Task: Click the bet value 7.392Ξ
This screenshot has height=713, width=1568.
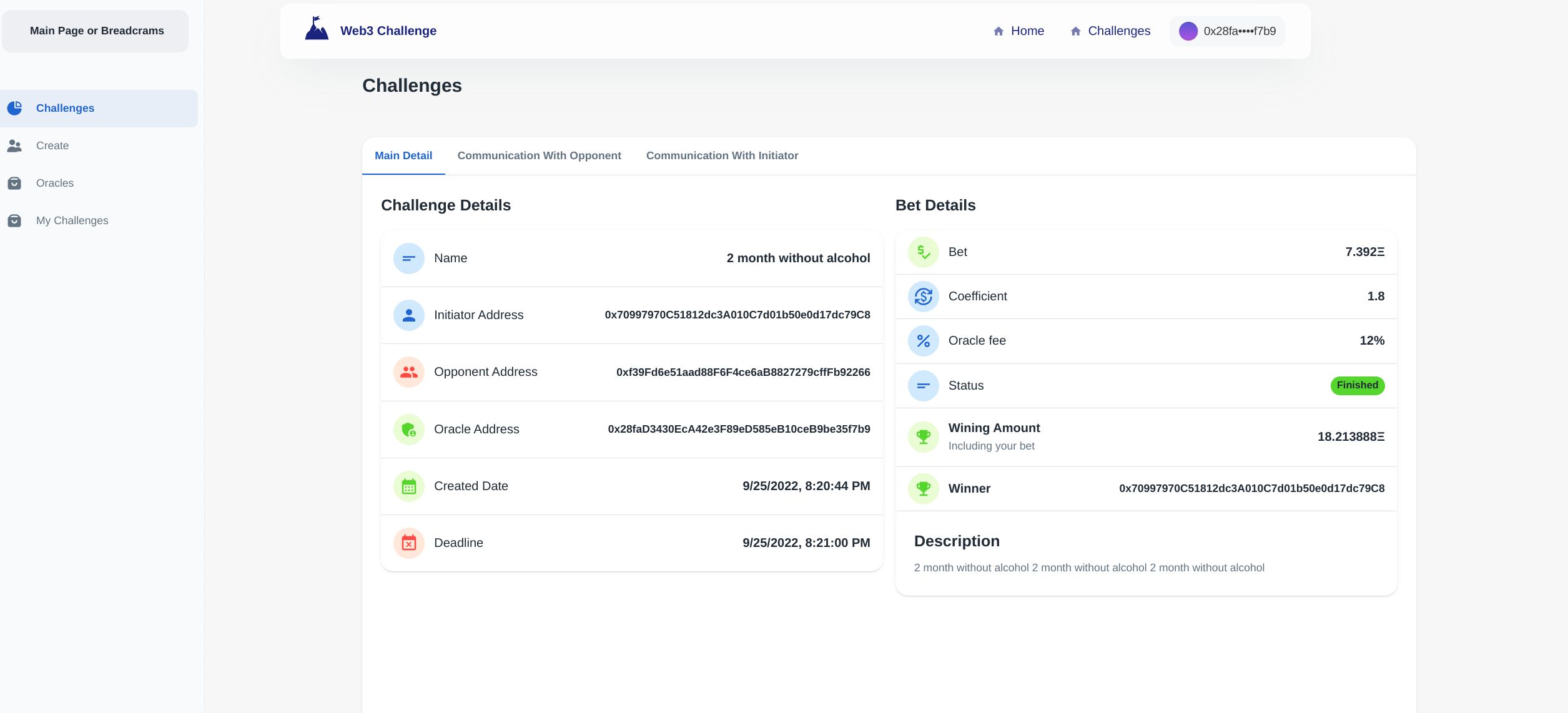Action: pyautogui.click(x=1364, y=252)
